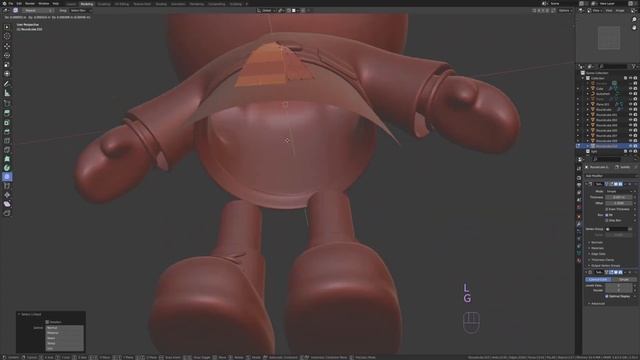Image resolution: width=640 pixels, height=360 pixels.
Task: Select the Annotate tool
Action: 7,84
